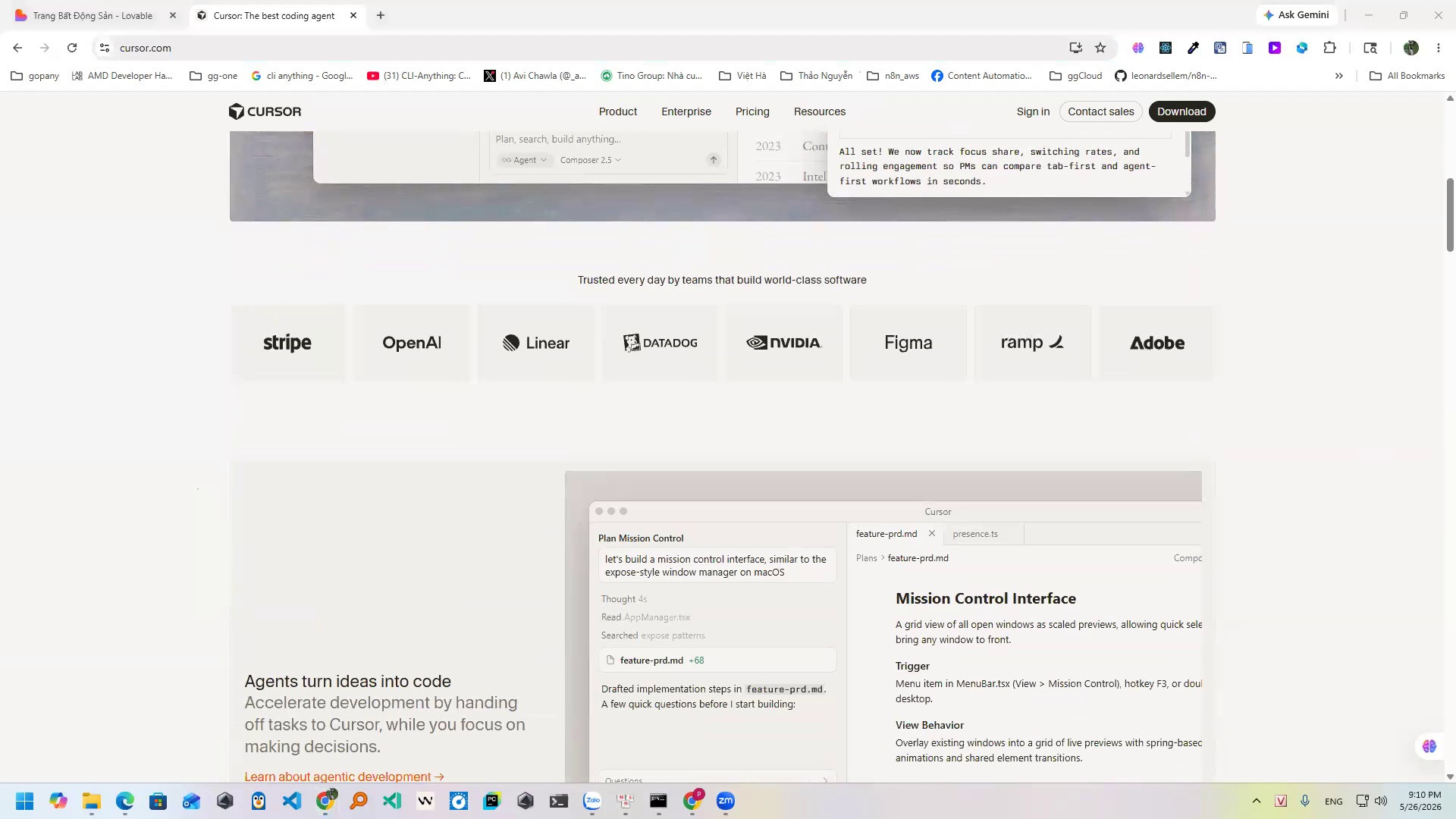View site information icon in address bar
The width and height of the screenshot is (1456, 819).
105,48
